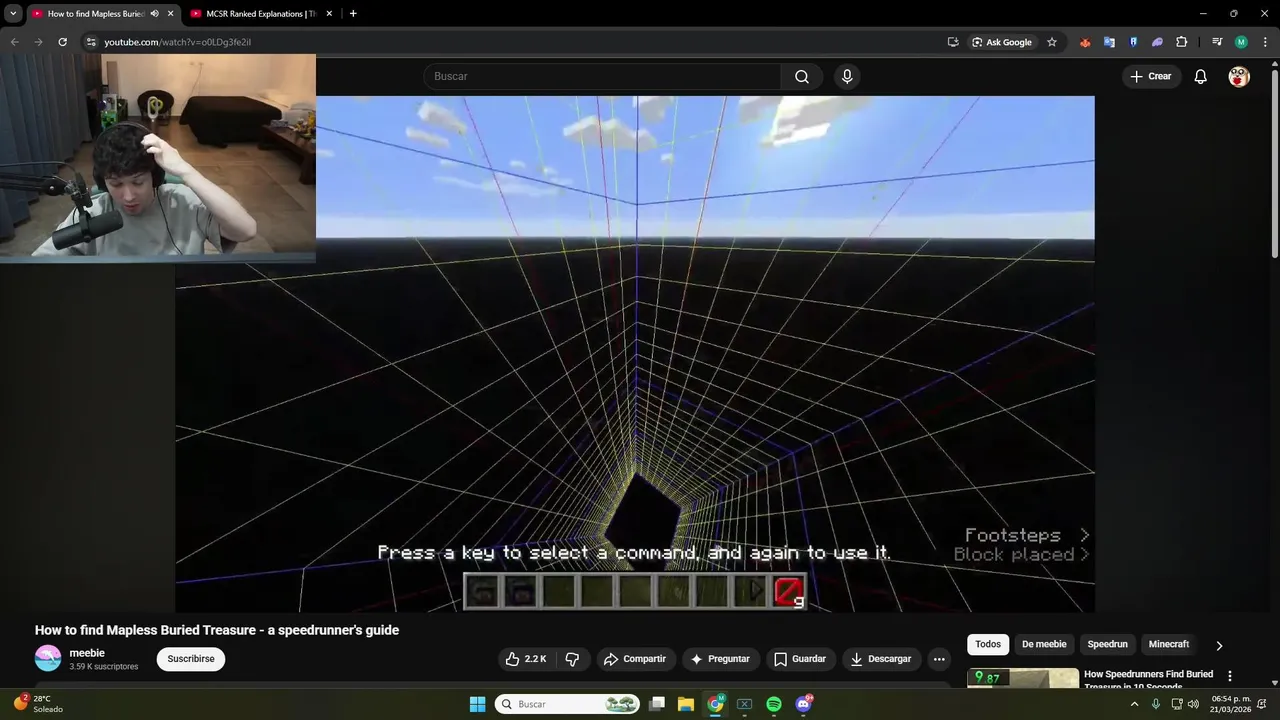Open the How Speedrunners Find Buried Treasure title

pos(1149,679)
